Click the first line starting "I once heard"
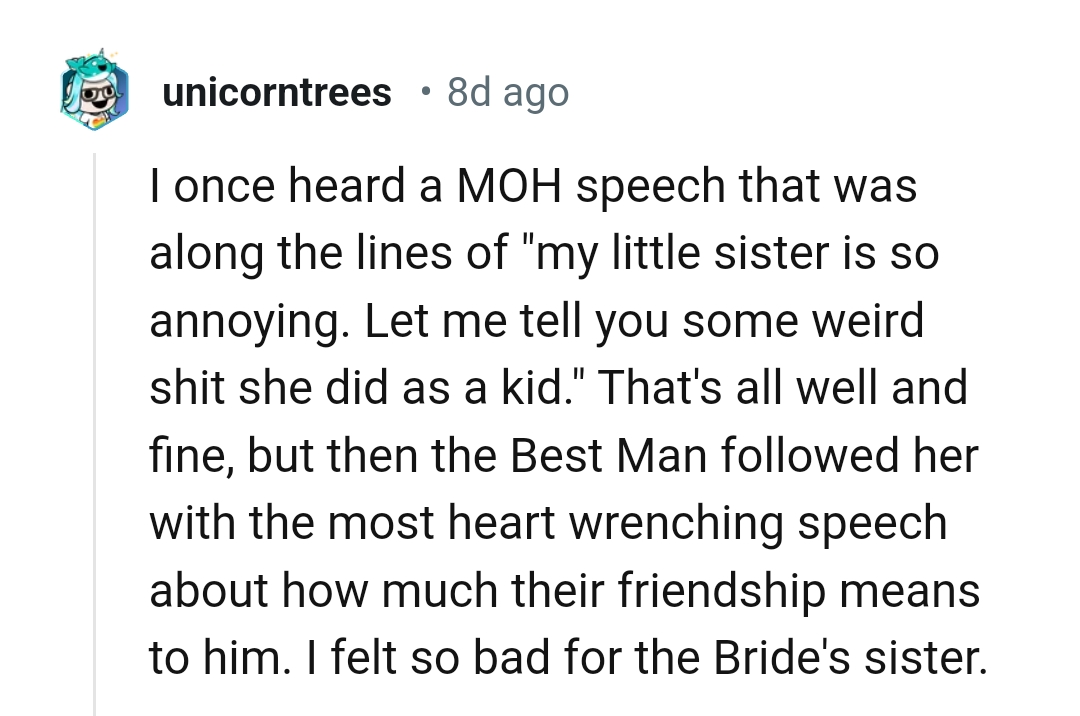The width and height of the screenshot is (1080, 716). (x=533, y=187)
